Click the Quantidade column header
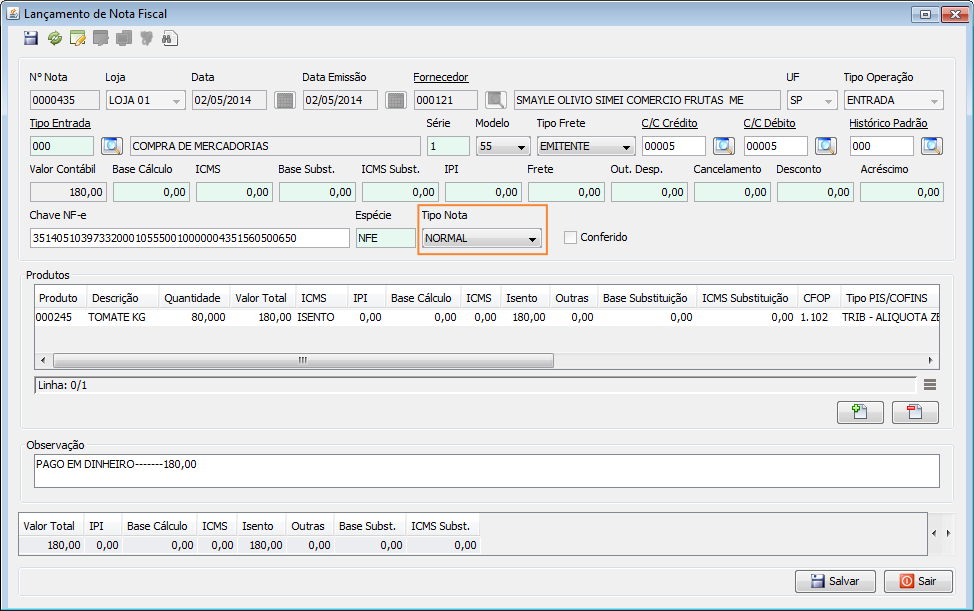The image size is (974, 611). 194,298
